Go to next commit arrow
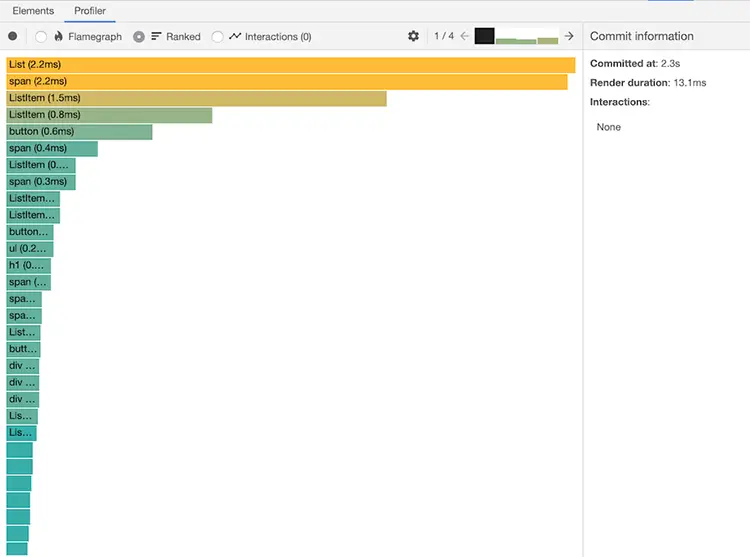The width and height of the screenshot is (750, 557). pyautogui.click(x=569, y=36)
